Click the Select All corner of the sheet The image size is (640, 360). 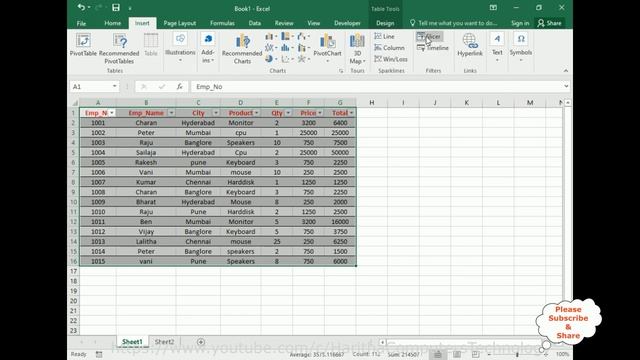74,102
